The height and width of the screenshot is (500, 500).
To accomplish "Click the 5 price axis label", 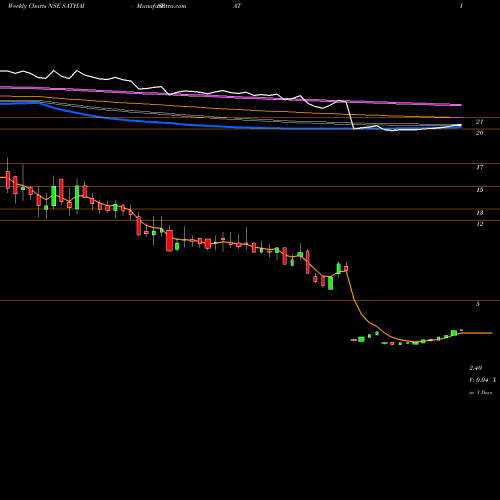I will pyautogui.click(x=478, y=304).
